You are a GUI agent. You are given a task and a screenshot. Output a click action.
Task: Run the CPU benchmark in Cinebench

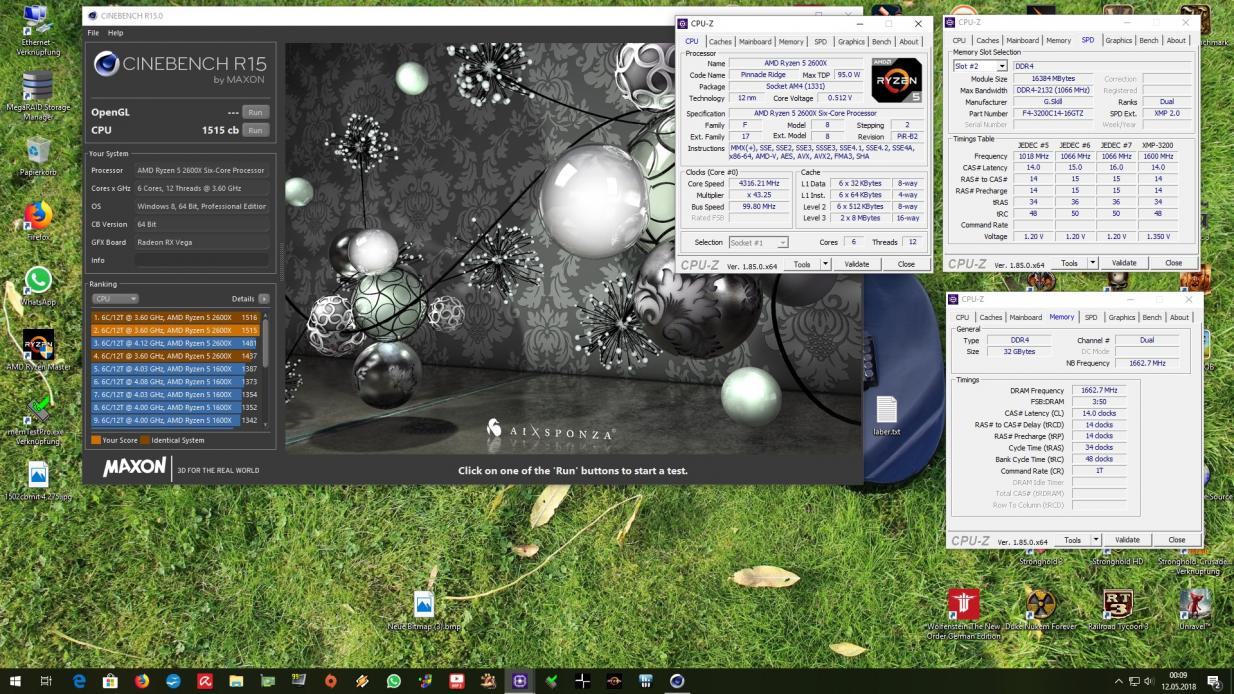pos(256,130)
